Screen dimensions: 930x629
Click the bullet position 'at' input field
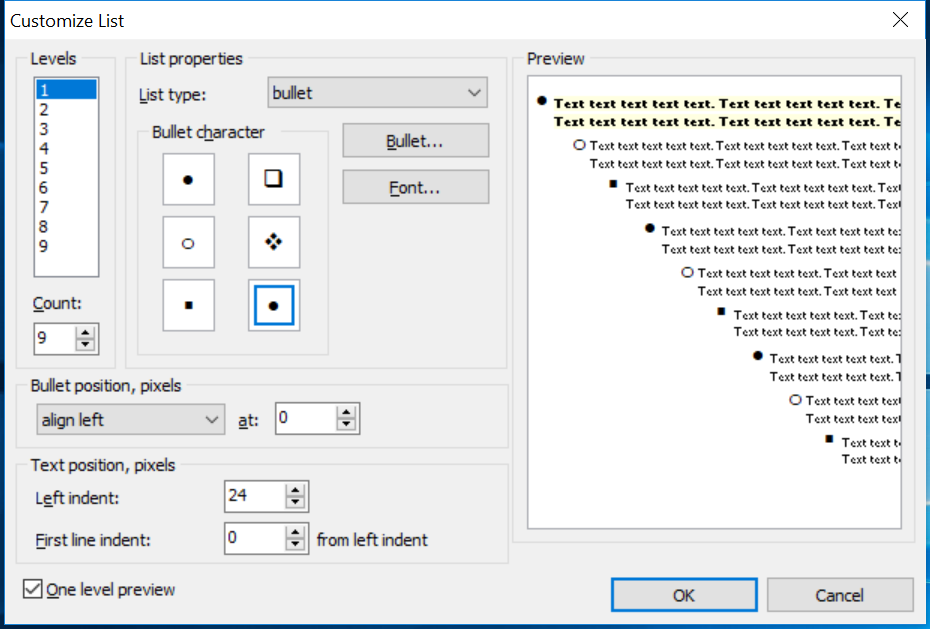click(x=304, y=420)
